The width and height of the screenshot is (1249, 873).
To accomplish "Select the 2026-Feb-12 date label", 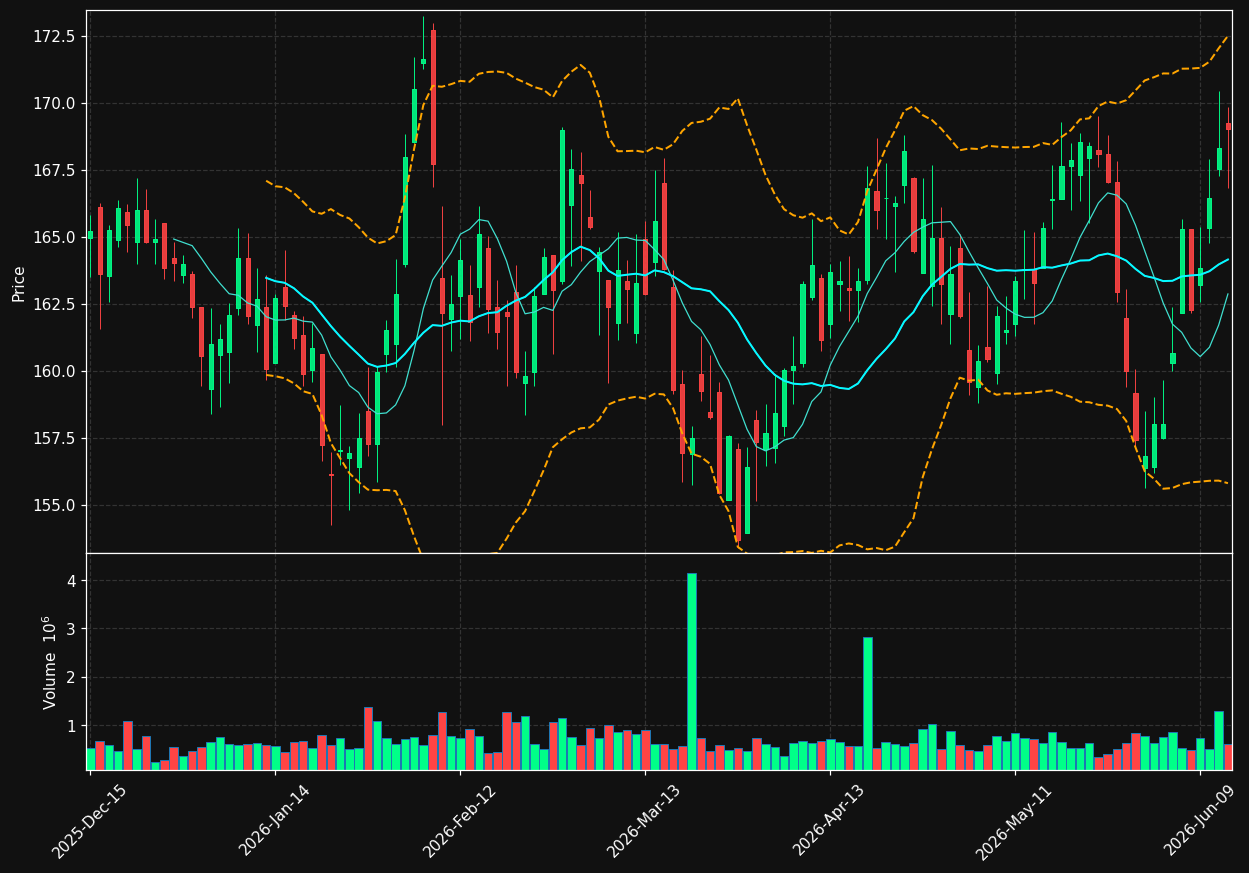I will [x=460, y=821].
